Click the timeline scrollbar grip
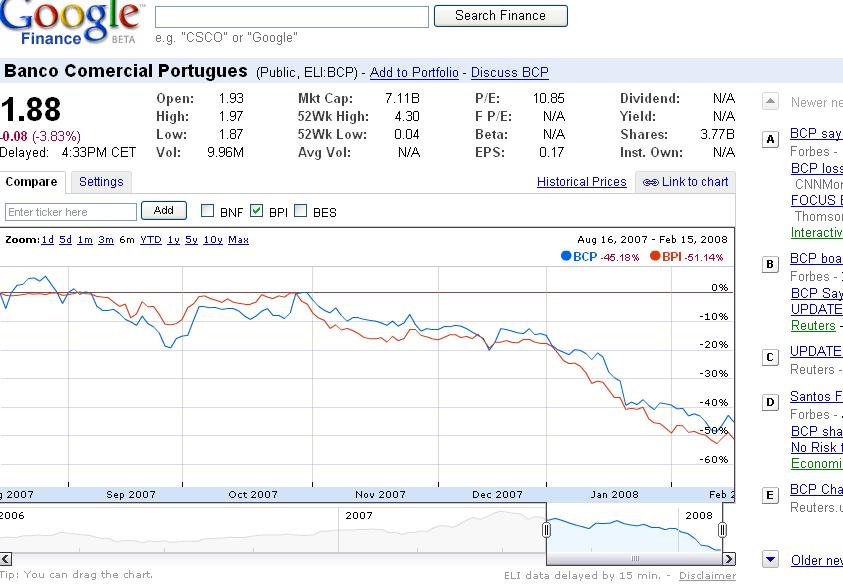 (x=635, y=559)
